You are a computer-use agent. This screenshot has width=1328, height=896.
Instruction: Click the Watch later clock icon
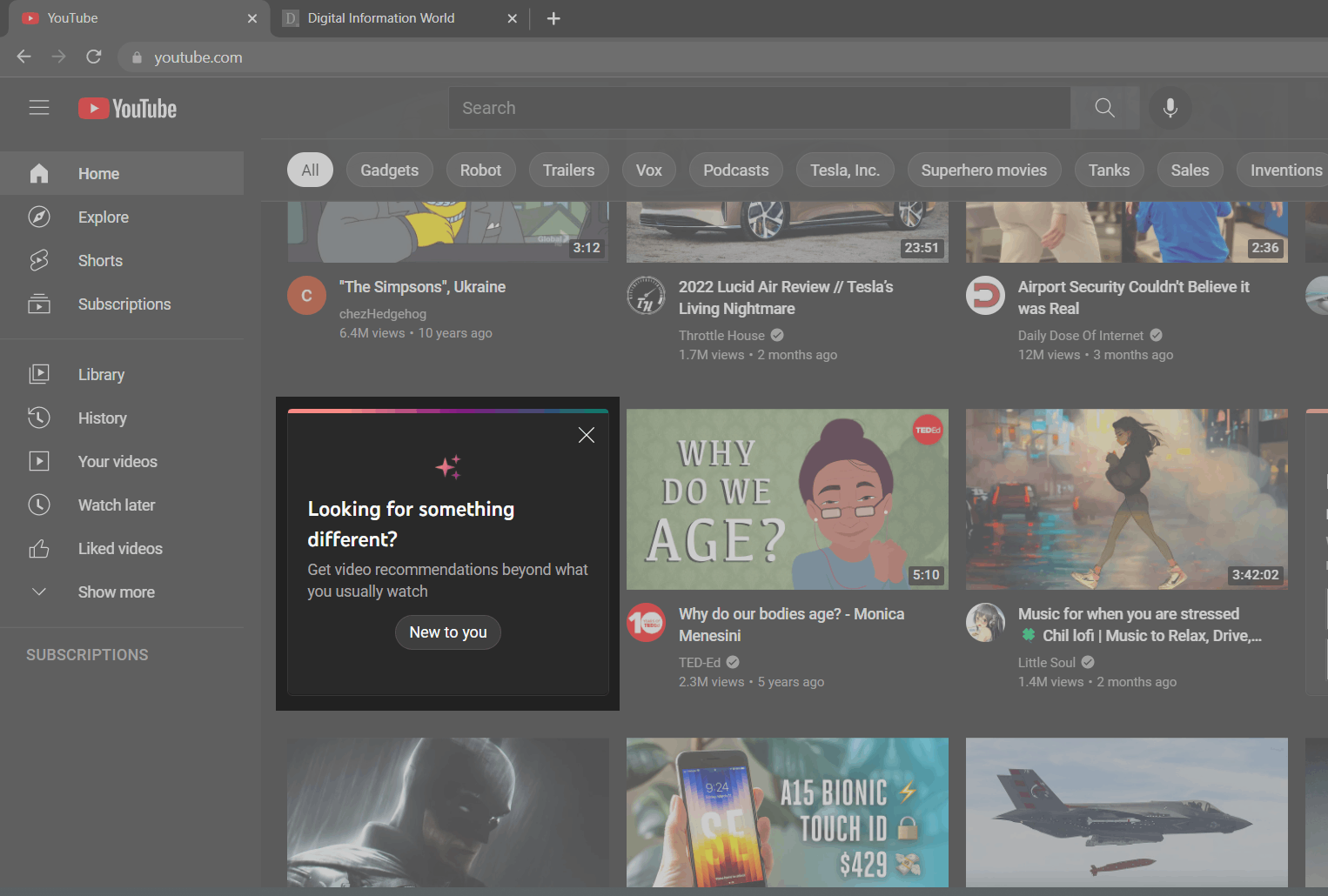coord(39,505)
